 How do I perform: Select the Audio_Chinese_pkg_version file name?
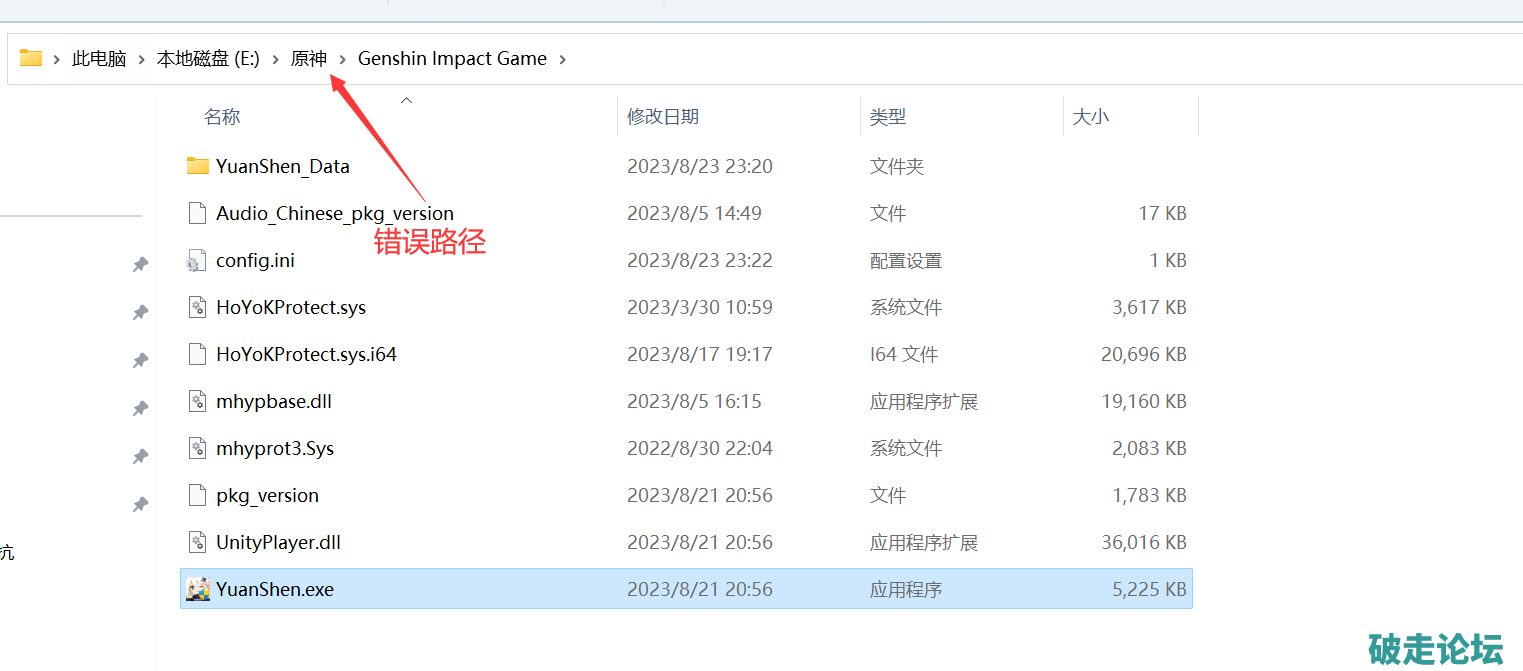tap(334, 213)
